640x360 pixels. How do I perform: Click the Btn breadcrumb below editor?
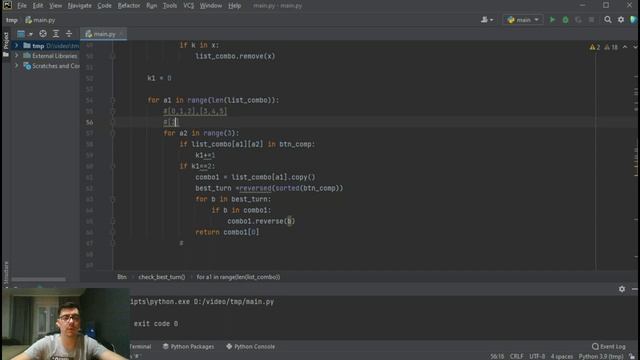pyautogui.click(x=122, y=277)
